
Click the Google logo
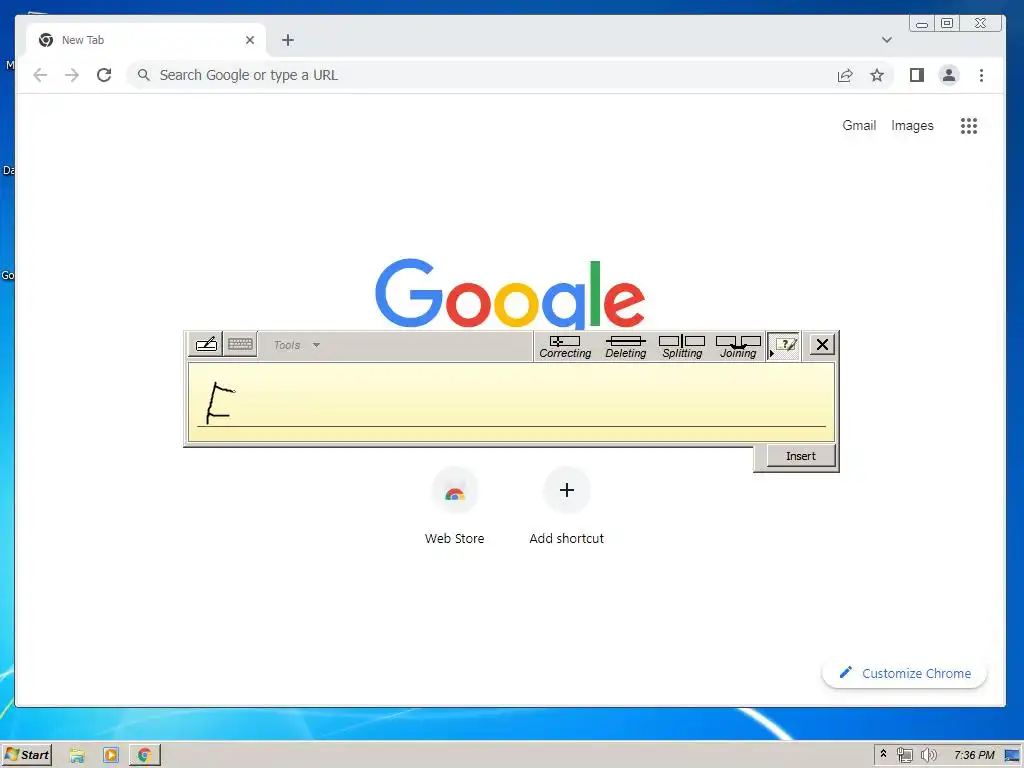tap(510, 293)
